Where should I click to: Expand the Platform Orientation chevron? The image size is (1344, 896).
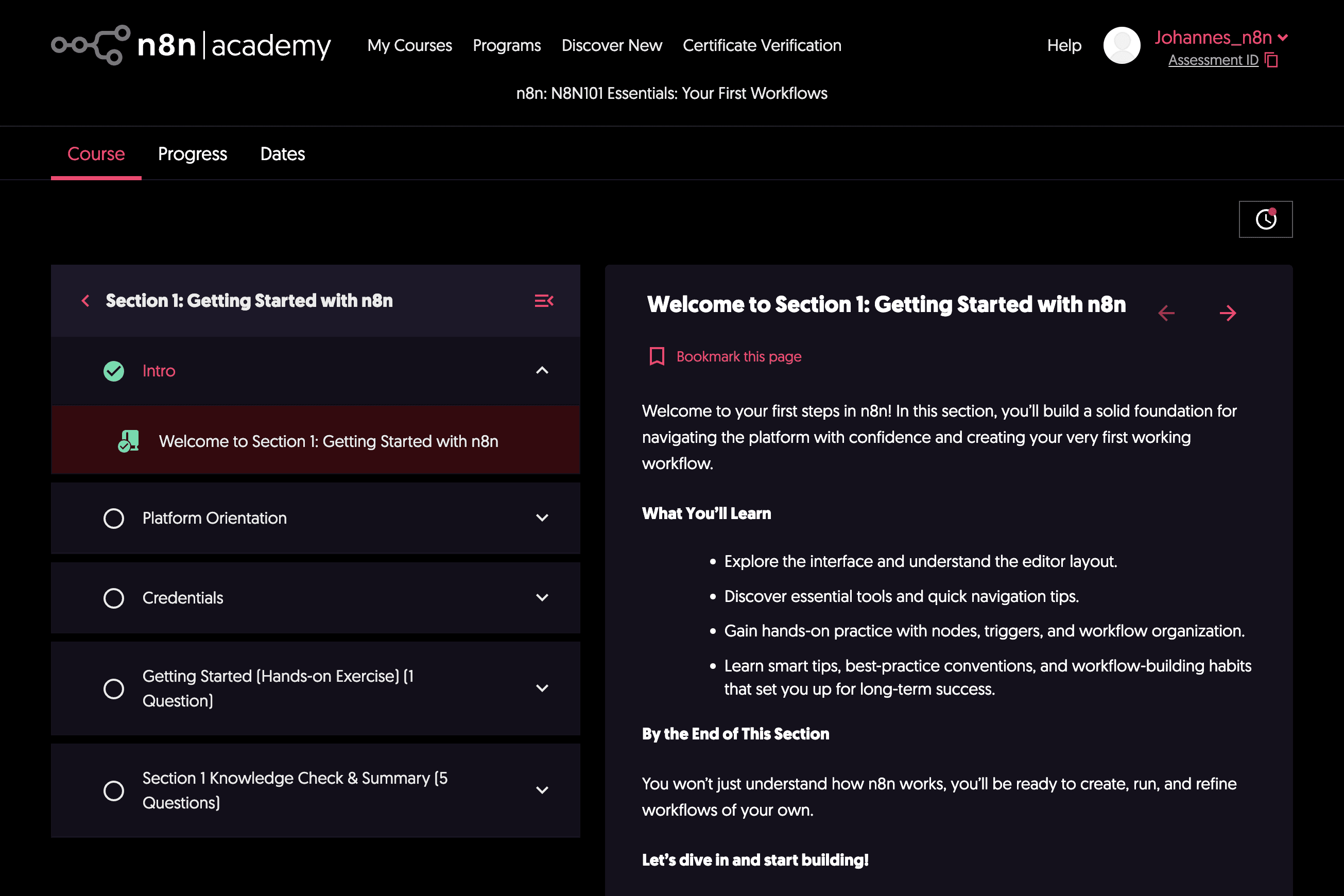click(542, 518)
